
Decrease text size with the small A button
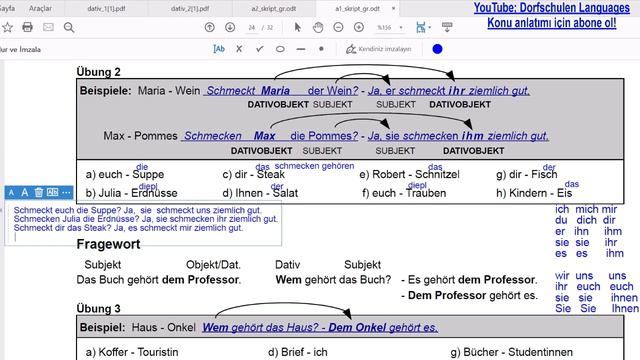coord(11,192)
